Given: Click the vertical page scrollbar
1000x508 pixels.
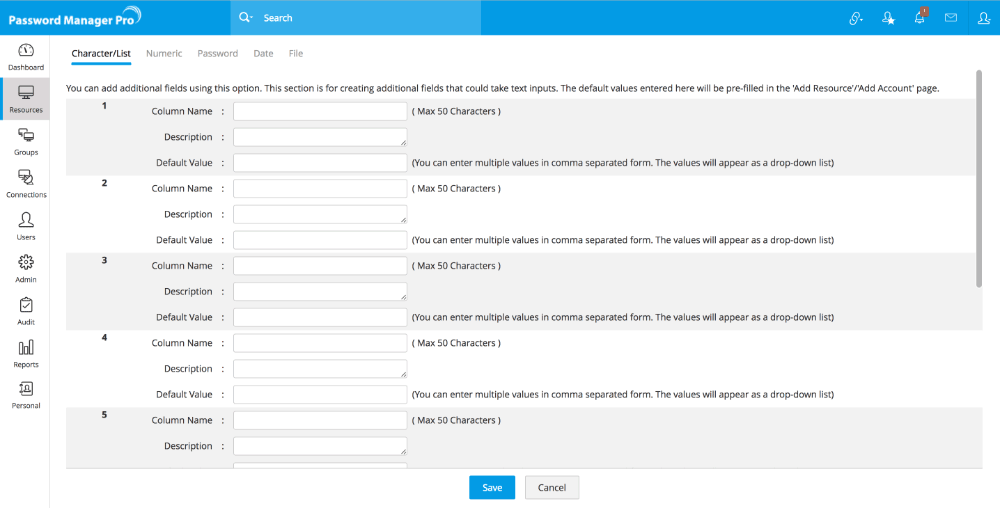Looking at the screenshot, I should (x=978, y=180).
